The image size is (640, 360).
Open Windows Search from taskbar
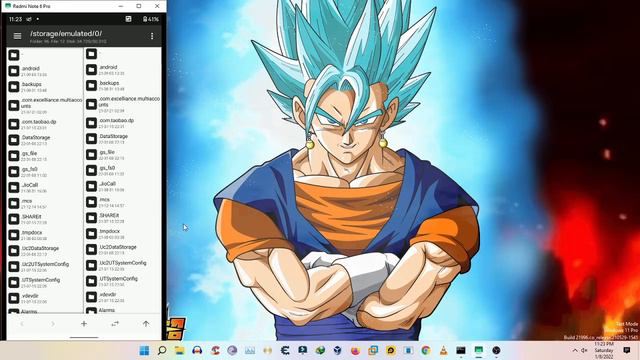pos(162,351)
